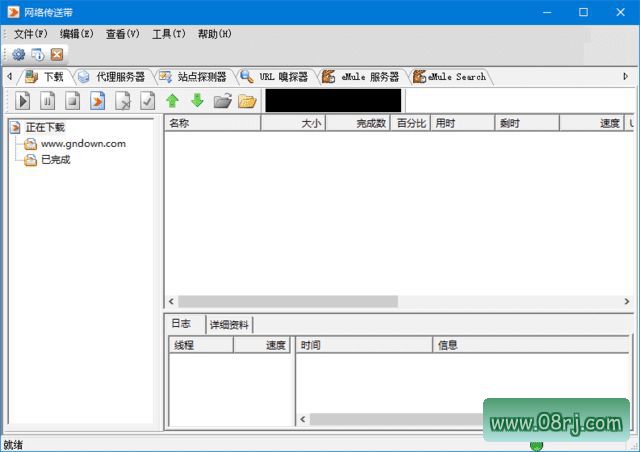Sort by the 完成数 column header

coord(358,123)
